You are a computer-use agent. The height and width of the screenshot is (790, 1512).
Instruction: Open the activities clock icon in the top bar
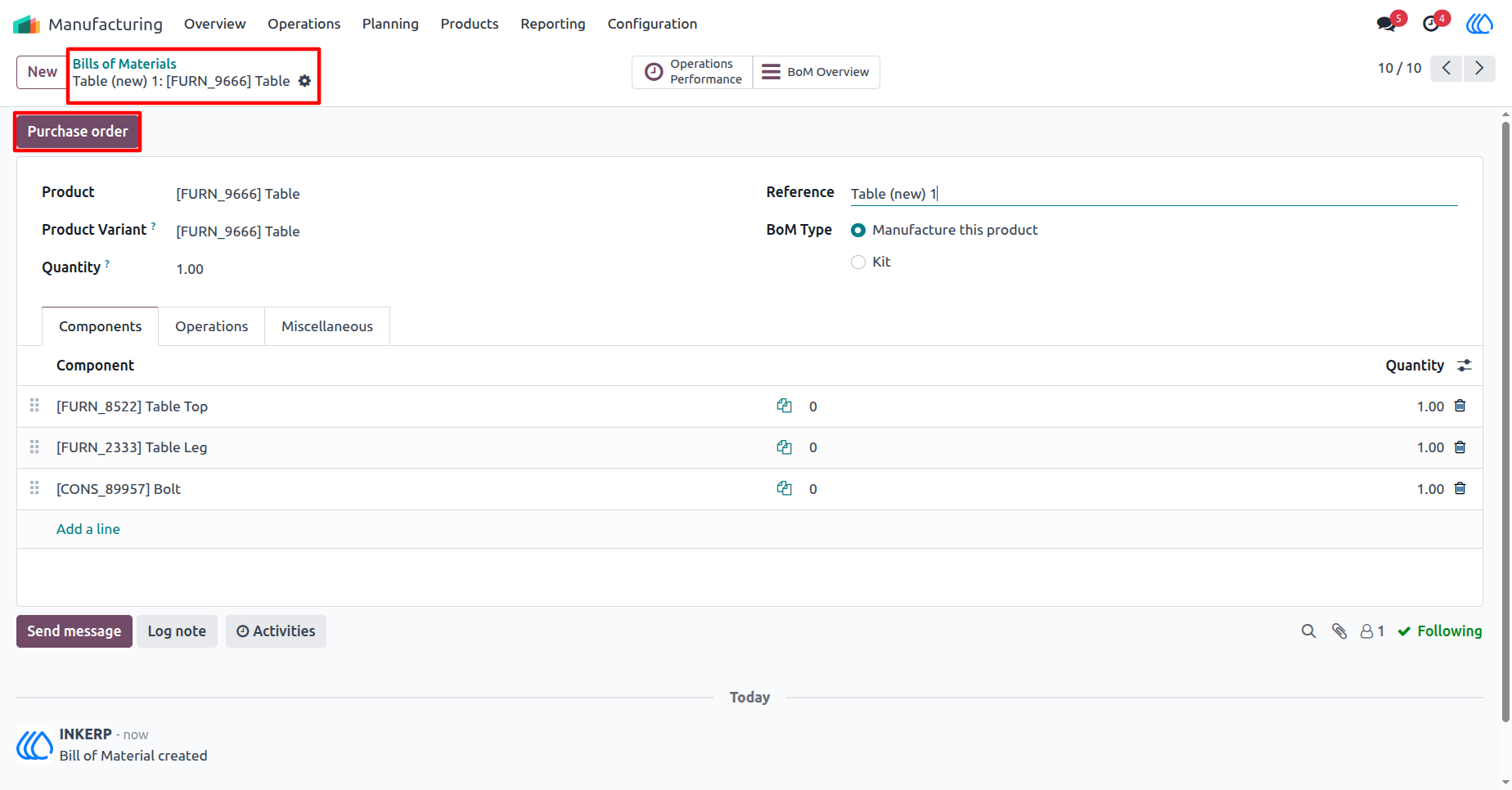[1431, 24]
